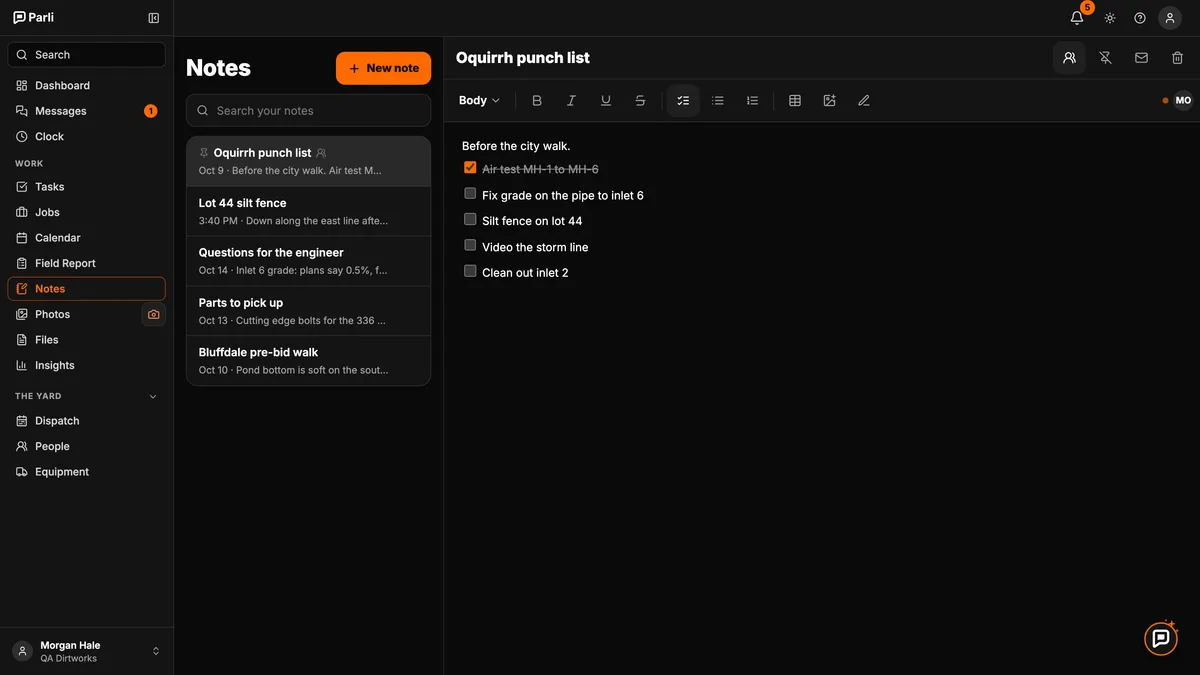This screenshot has width=1200, height=675.
Task: Focus the Search your notes field
Action: coord(309,111)
